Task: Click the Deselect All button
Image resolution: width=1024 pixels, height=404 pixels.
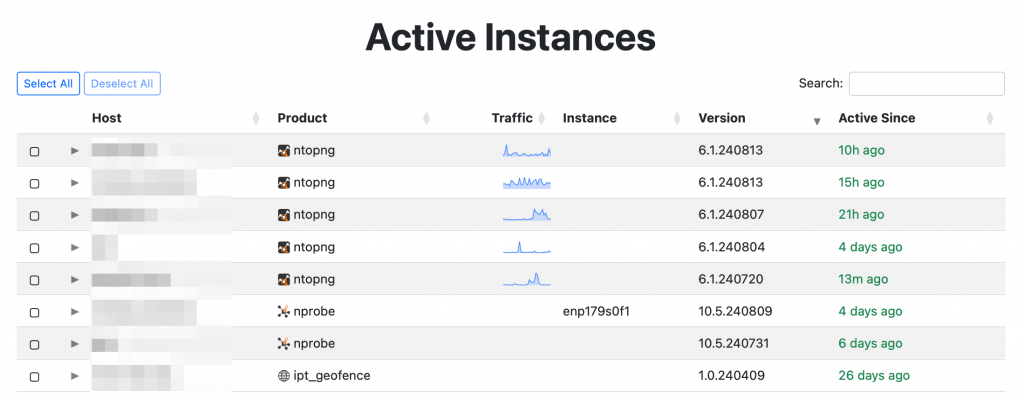Action: 122,84
